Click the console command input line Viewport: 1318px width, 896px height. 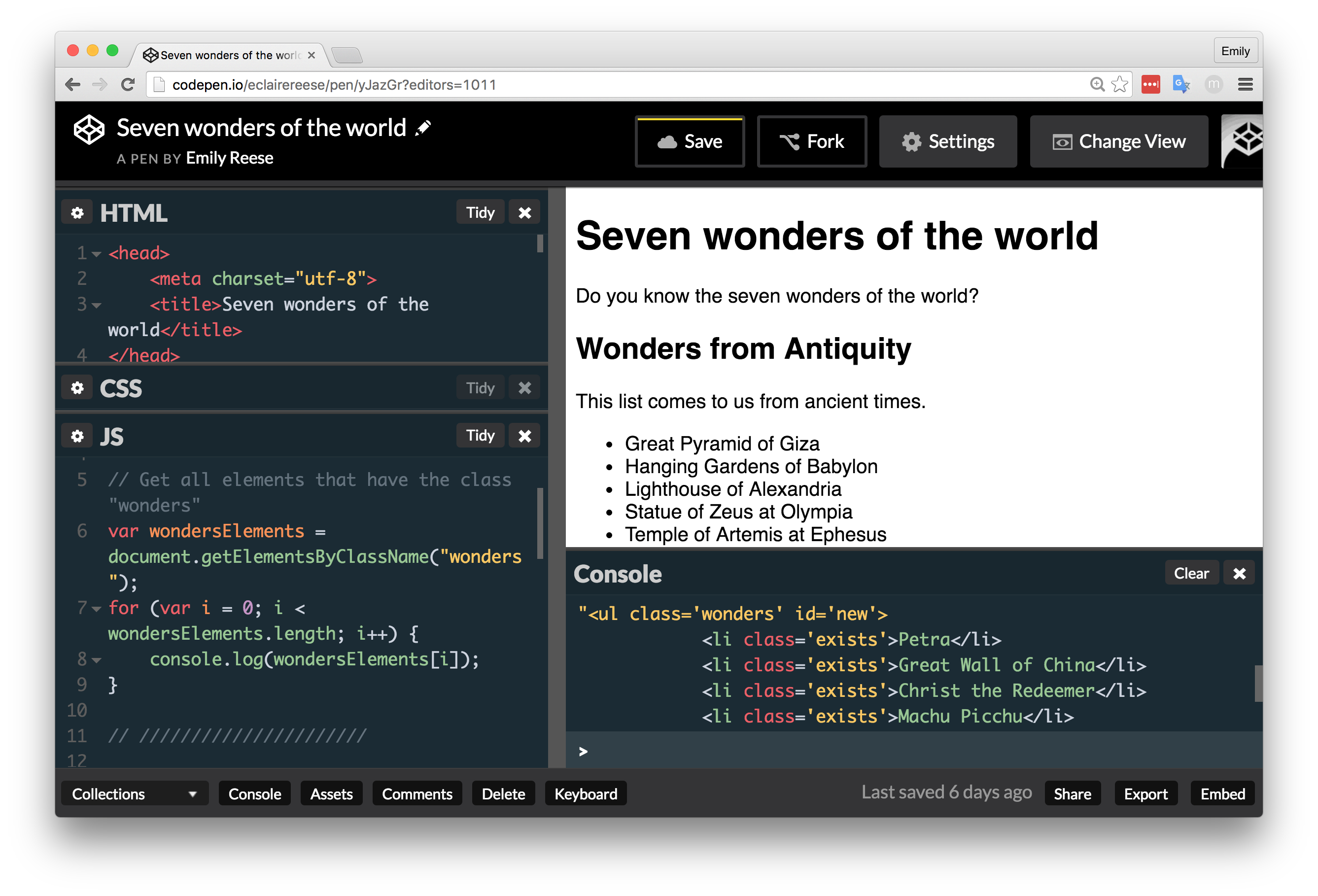point(907,751)
